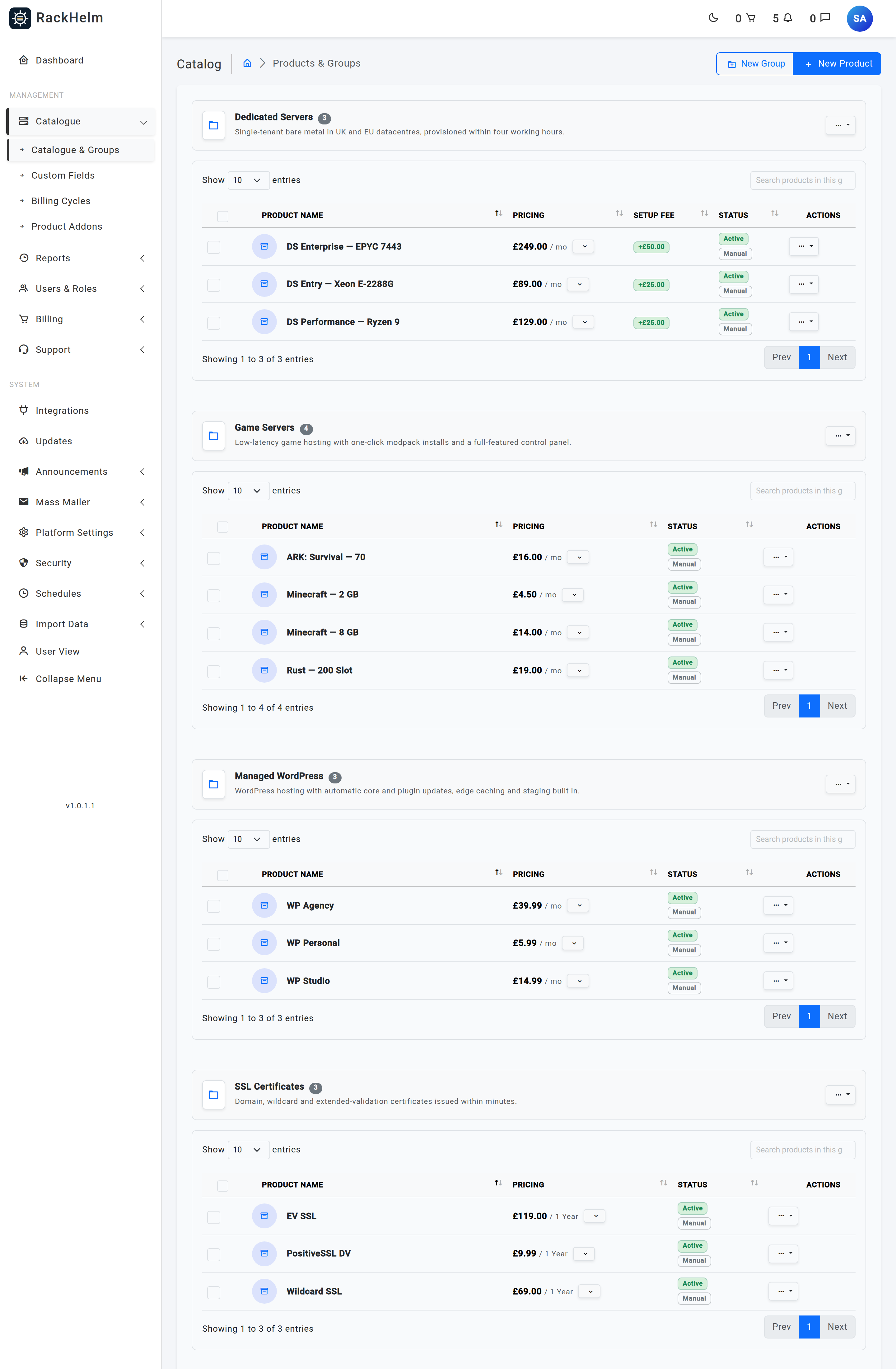The height and width of the screenshot is (1369, 896).
Task: Click the SSL Certificates folder icon
Action: click(213, 1095)
